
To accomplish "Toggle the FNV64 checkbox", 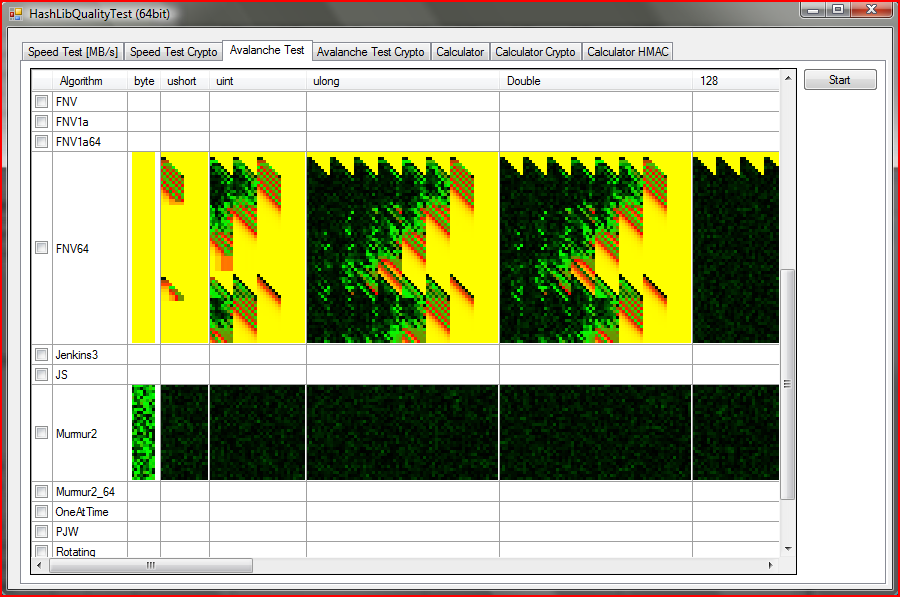I will (41, 248).
